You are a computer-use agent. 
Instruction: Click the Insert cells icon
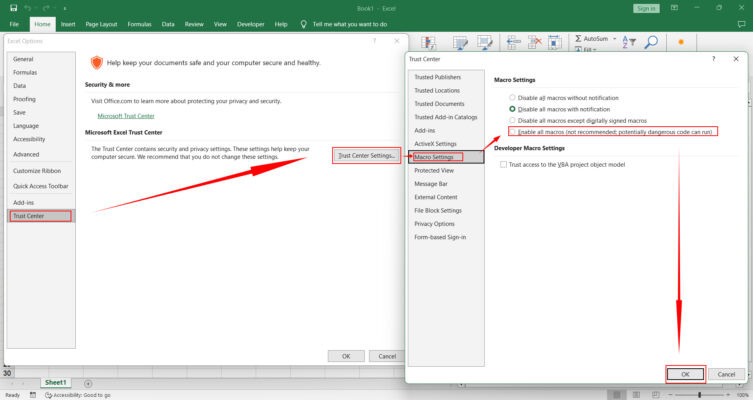513,42
